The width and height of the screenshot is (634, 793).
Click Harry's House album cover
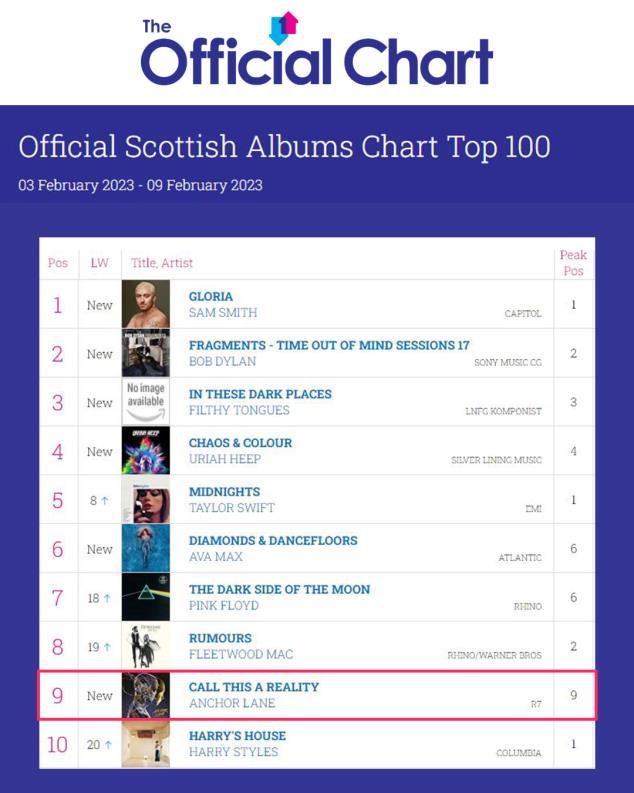click(146, 744)
